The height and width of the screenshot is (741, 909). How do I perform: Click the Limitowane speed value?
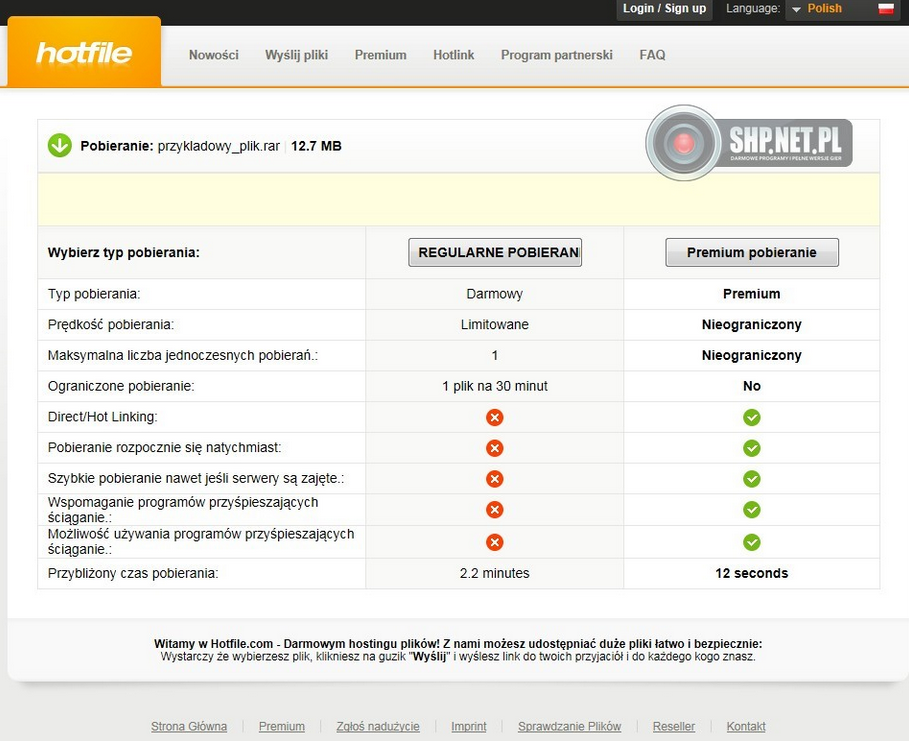[x=495, y=325]
